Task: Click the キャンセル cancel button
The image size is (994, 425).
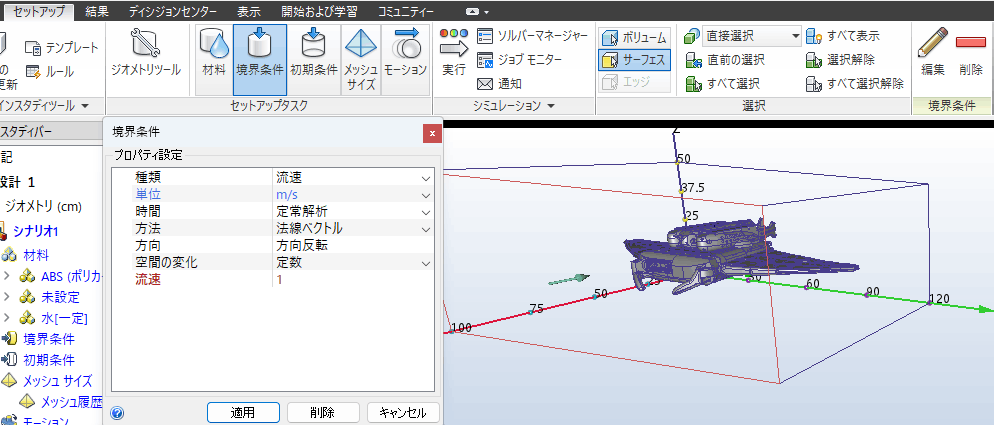Action: (x=403, y=412)
